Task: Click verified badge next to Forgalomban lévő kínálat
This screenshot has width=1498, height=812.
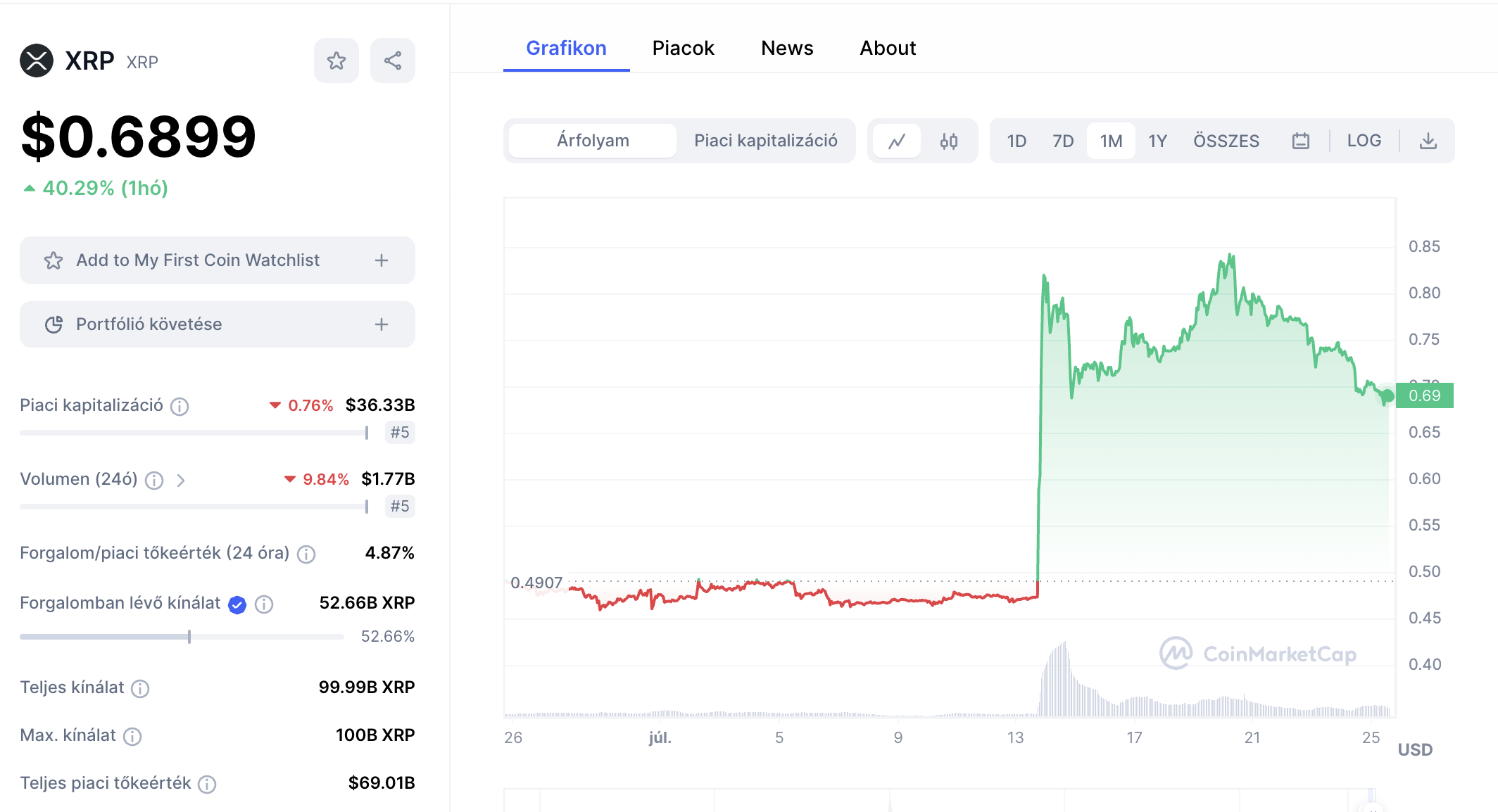Action: point(237,604)
